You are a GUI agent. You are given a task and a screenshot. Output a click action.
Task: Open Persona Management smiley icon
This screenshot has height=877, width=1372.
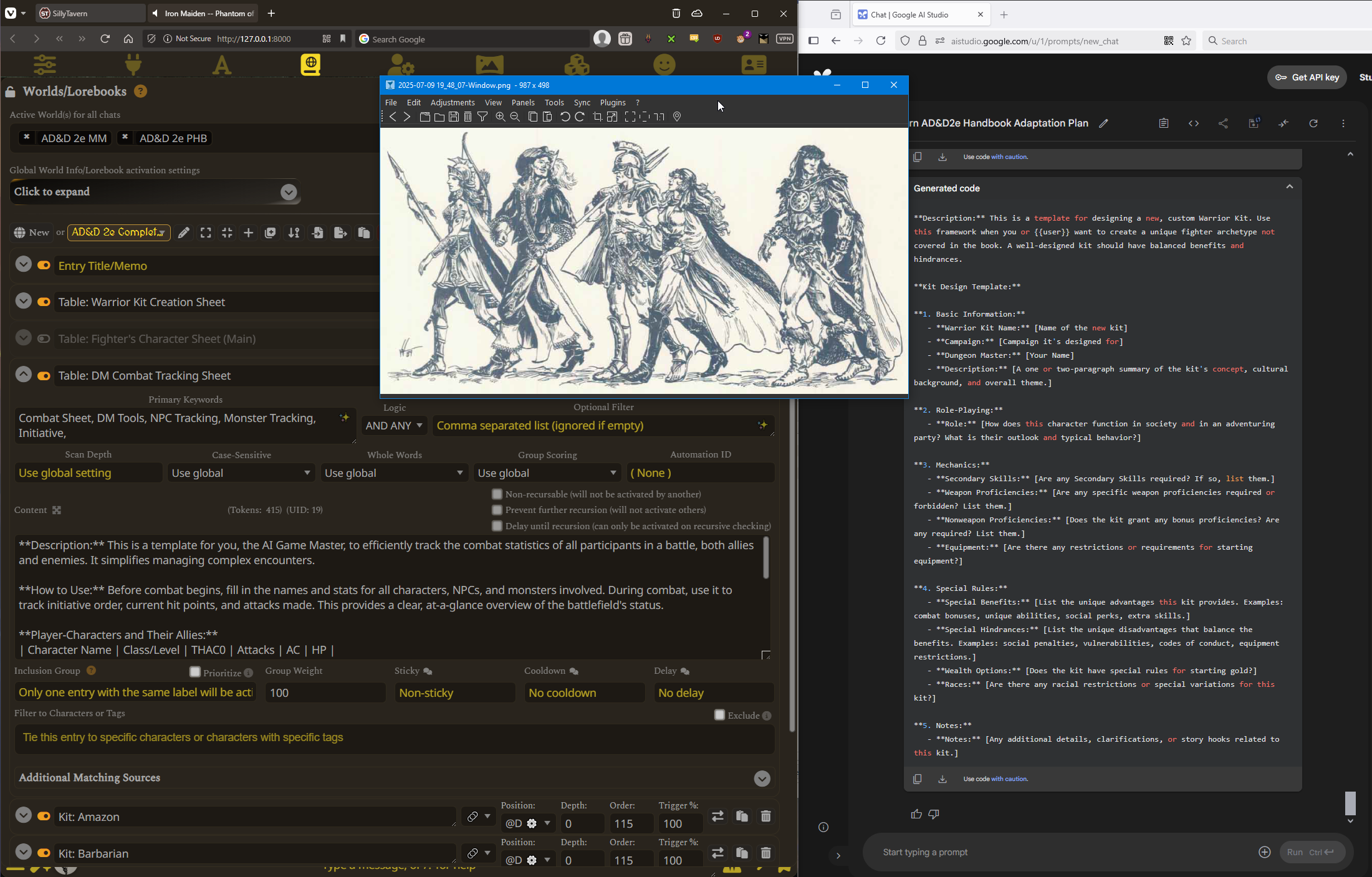coord(664,65)
